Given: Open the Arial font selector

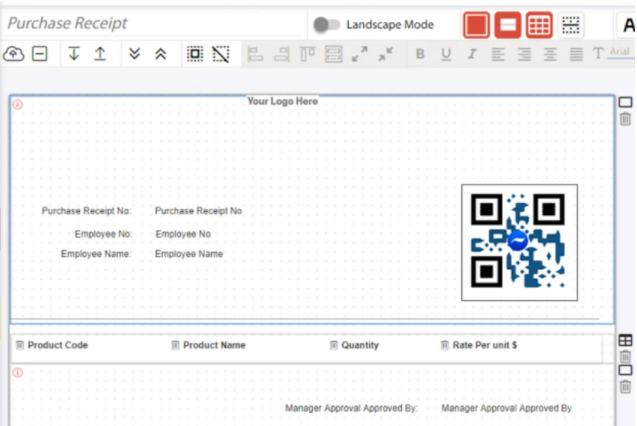Looking at the screenshot, I should [620, 52].
